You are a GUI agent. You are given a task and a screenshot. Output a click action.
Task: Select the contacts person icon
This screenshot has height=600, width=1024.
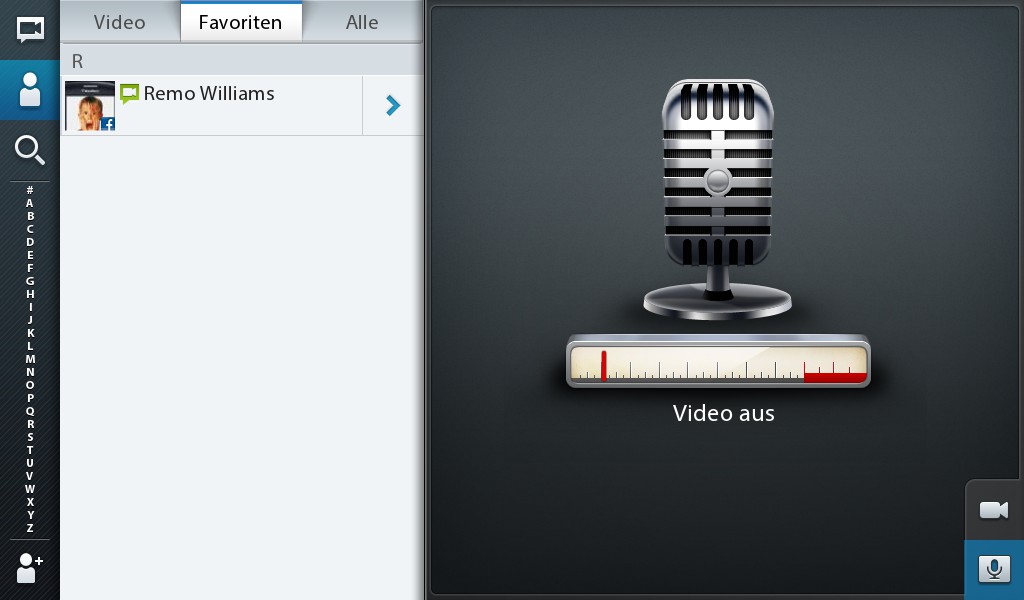(30, 89)
